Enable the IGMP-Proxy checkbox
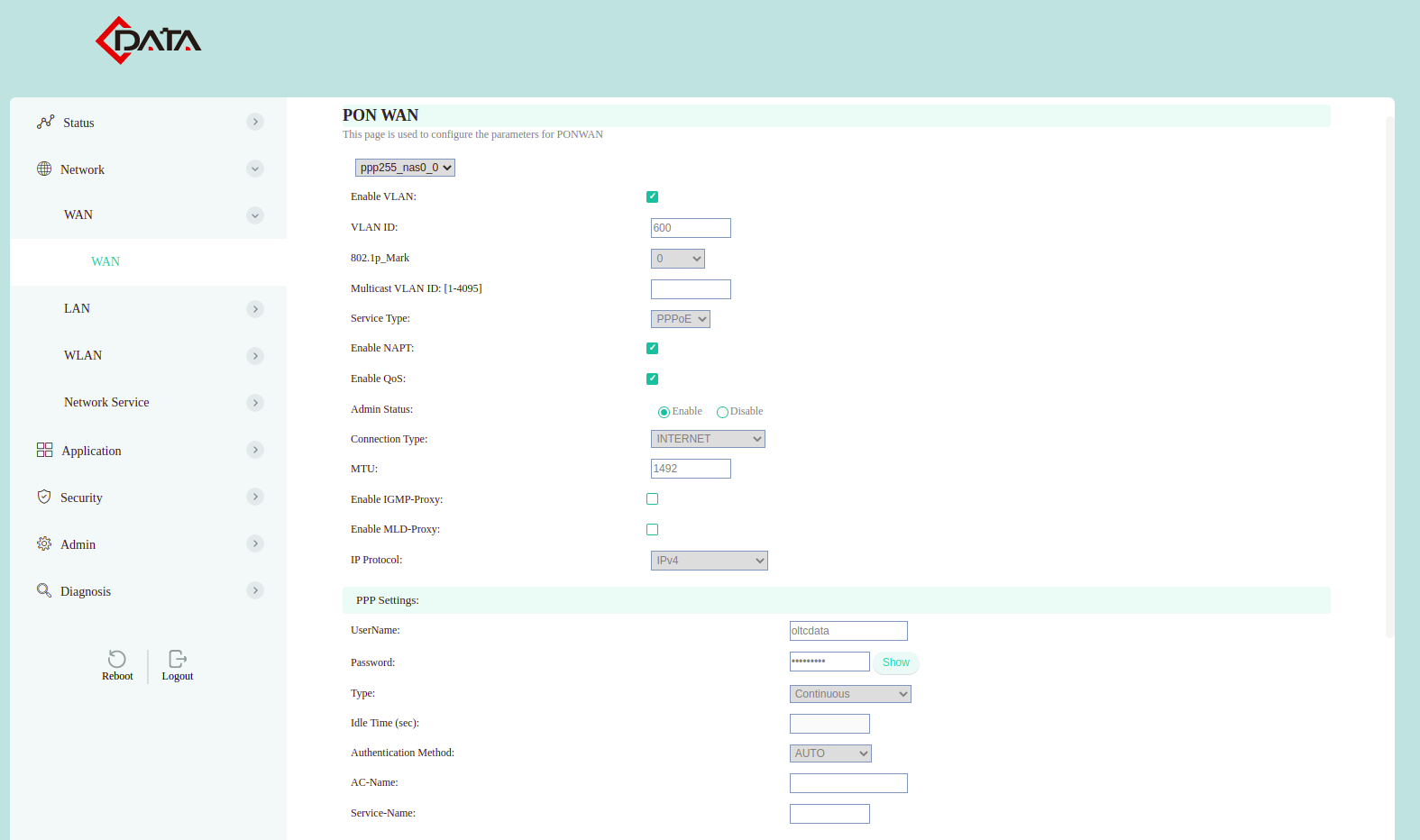This screenshot has width=1420, height=840. click(652, 499)
